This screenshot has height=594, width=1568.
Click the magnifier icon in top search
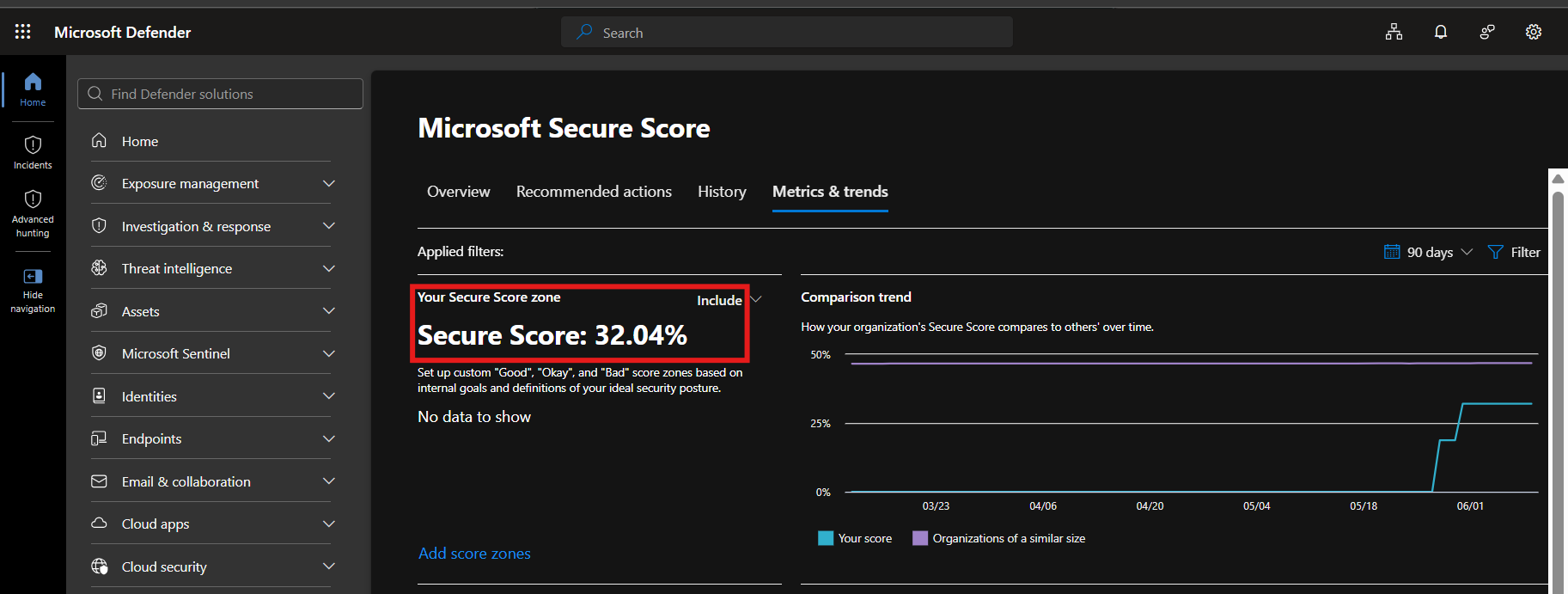point(584,32)
